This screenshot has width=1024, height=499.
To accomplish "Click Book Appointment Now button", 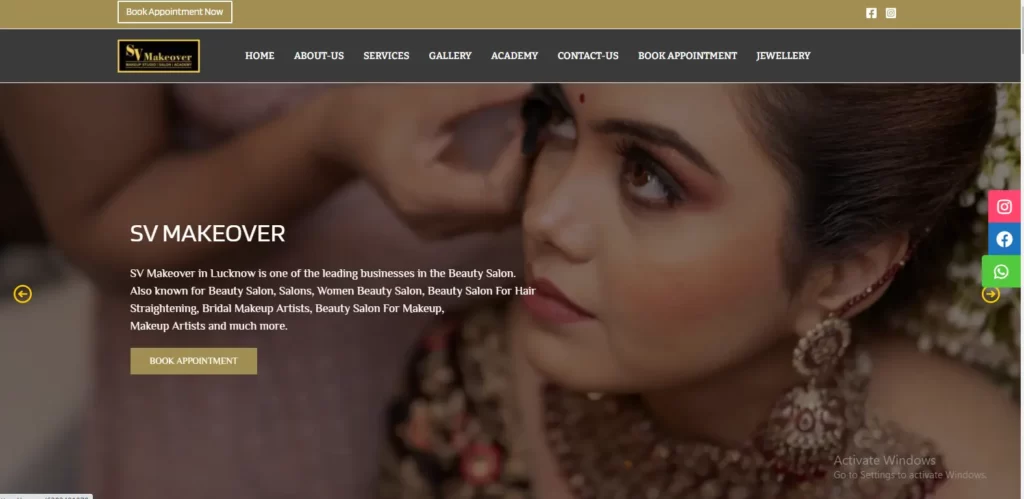I will tap(174, 12).
